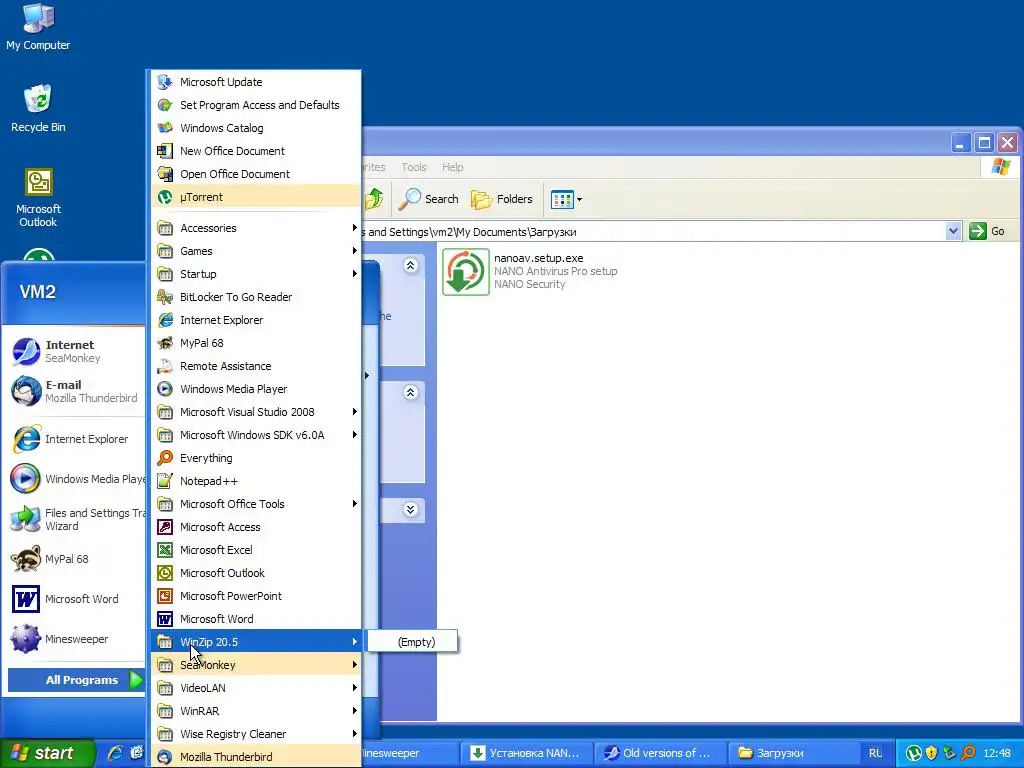
Task: Open Microsoft Outlook in programs list
Action: (x=256, y=573)
